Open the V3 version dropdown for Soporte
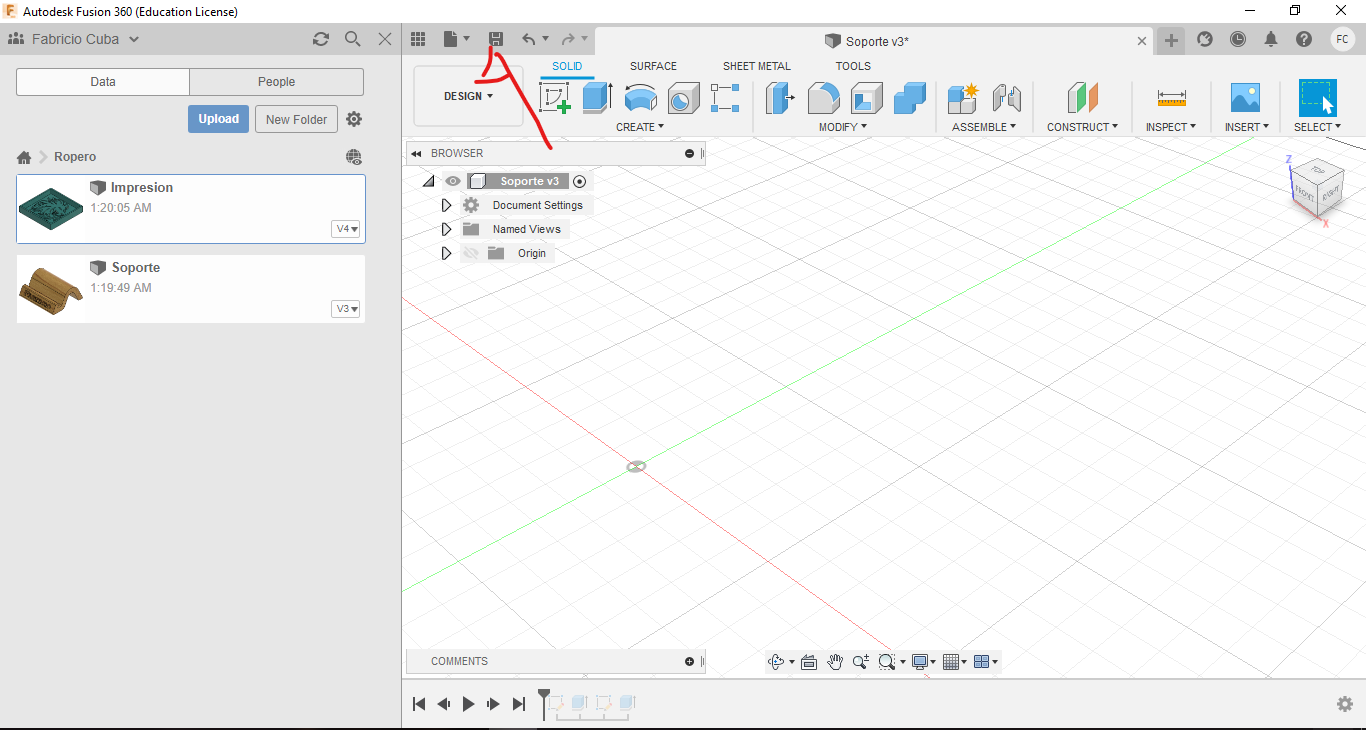This screenshot has height=730, width=1366. [346, 309]
